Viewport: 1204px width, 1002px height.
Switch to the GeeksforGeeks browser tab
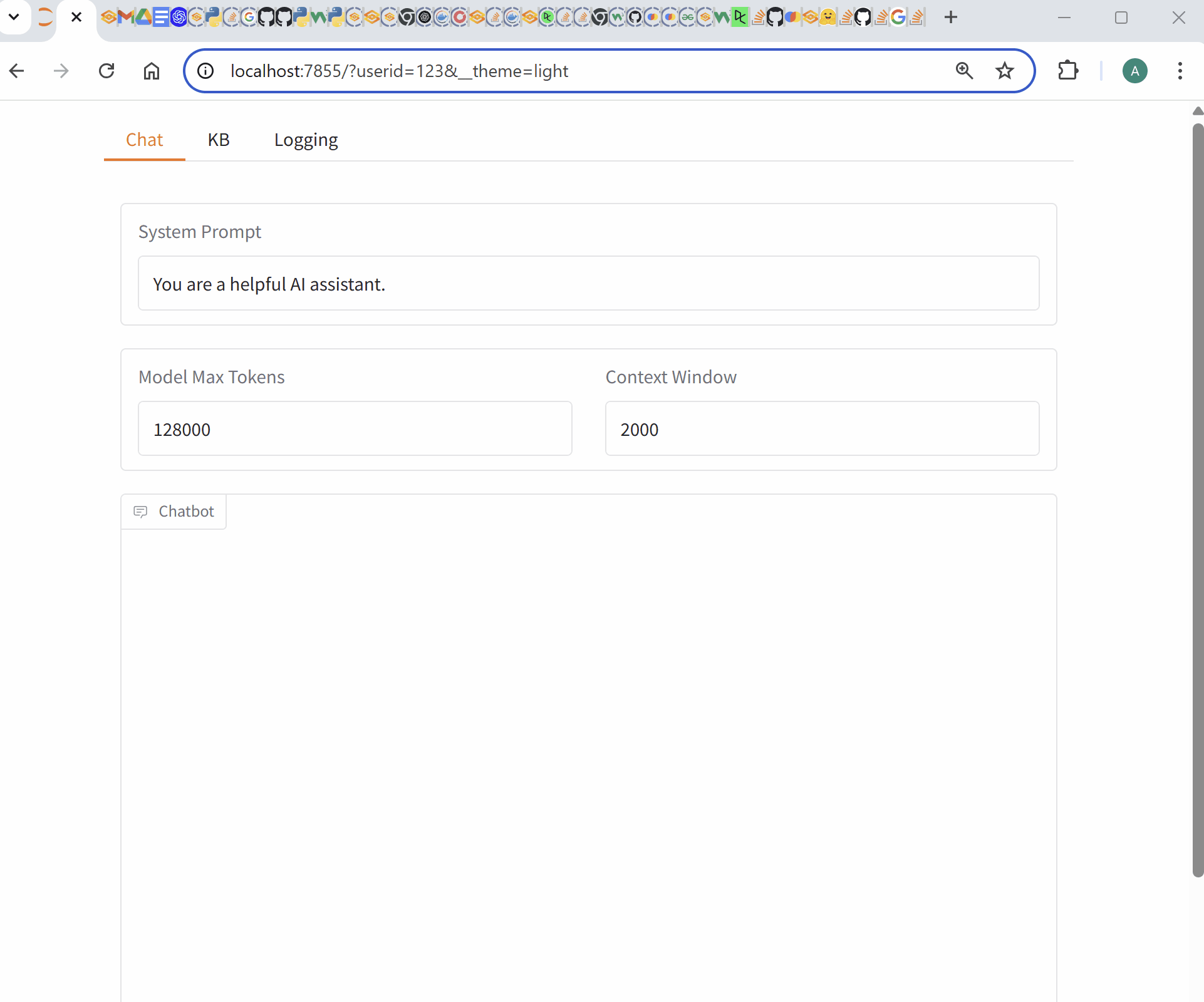[x=688, y=17]
